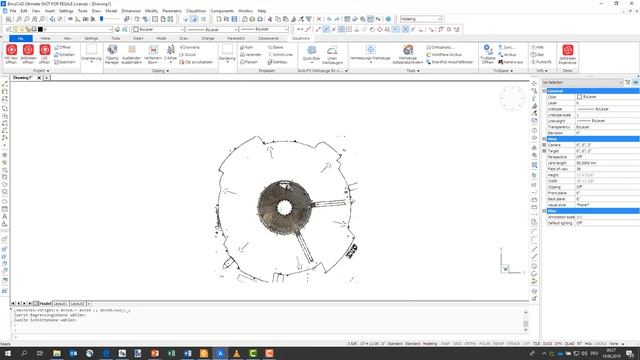Click the Z-Achse tool icon

tap(171, 50)
